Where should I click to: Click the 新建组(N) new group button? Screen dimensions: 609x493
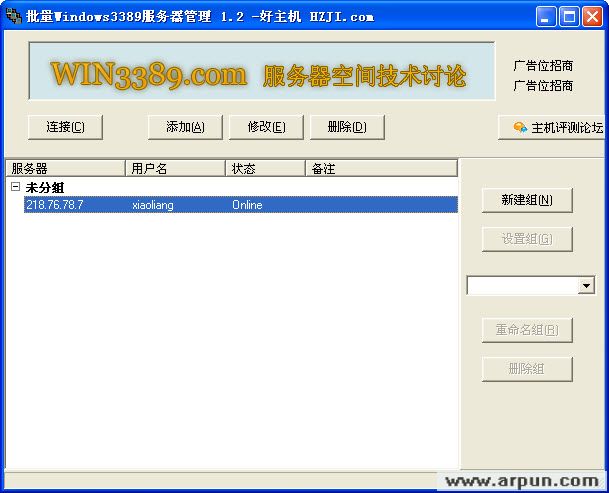coord(527,200)
